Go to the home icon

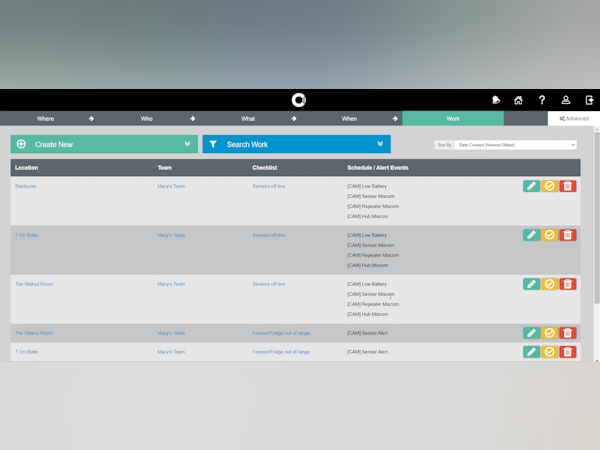point(518,100)
